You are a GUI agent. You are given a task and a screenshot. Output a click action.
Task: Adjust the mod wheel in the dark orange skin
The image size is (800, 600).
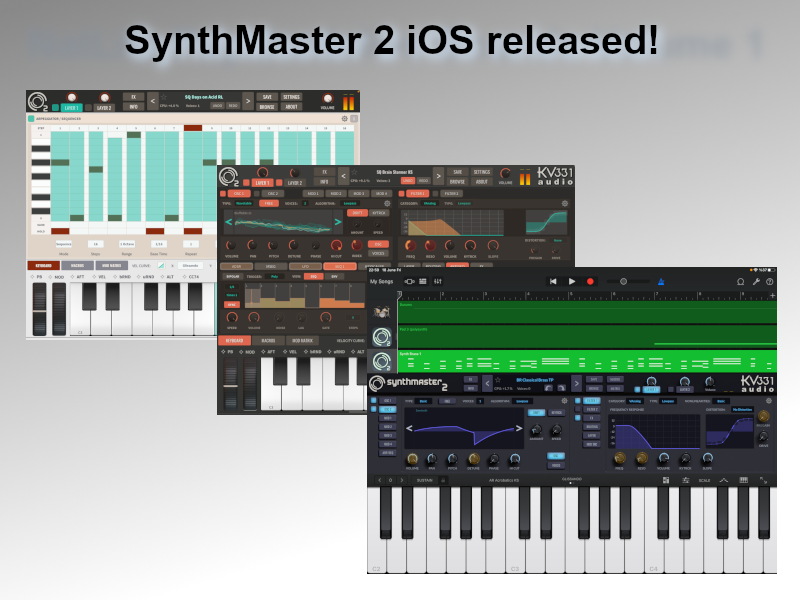(250, 384)
